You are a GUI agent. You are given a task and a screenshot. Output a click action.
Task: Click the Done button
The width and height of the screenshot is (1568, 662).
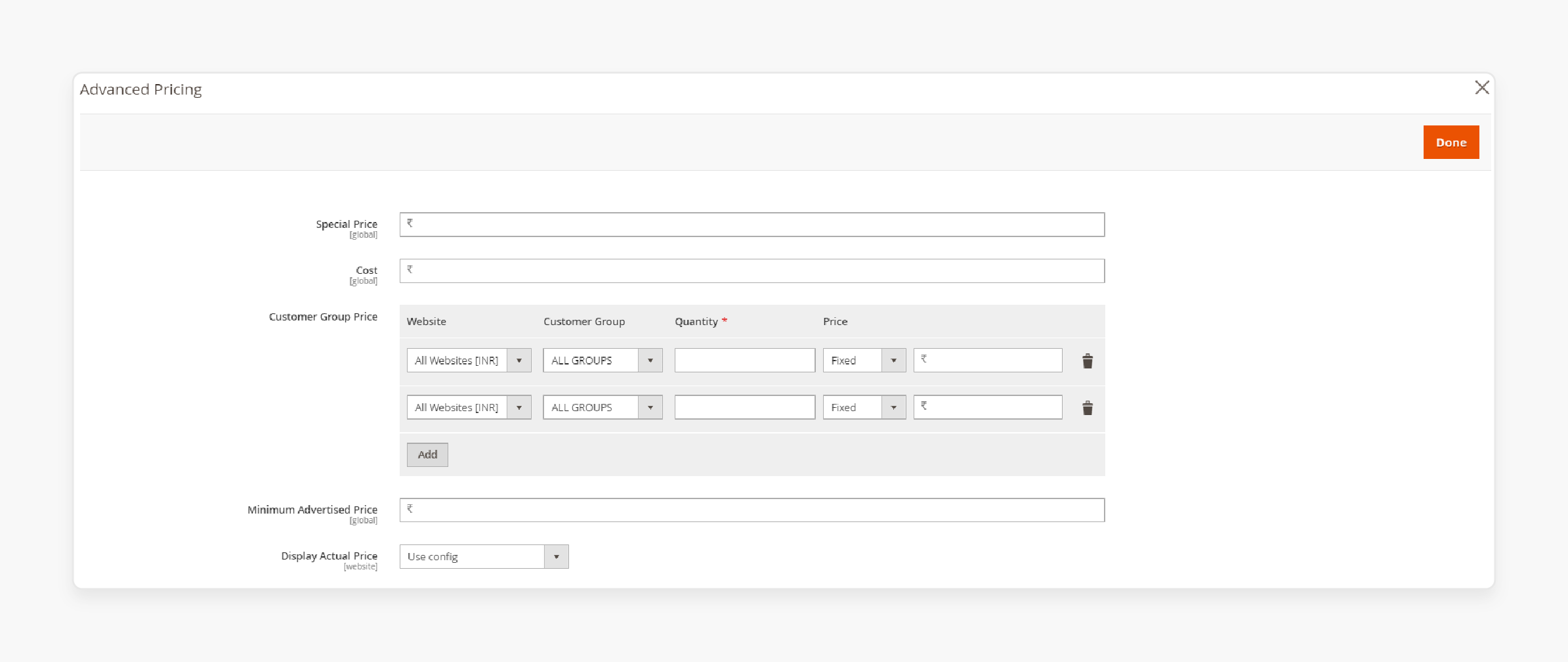[x=1451, y=142]
